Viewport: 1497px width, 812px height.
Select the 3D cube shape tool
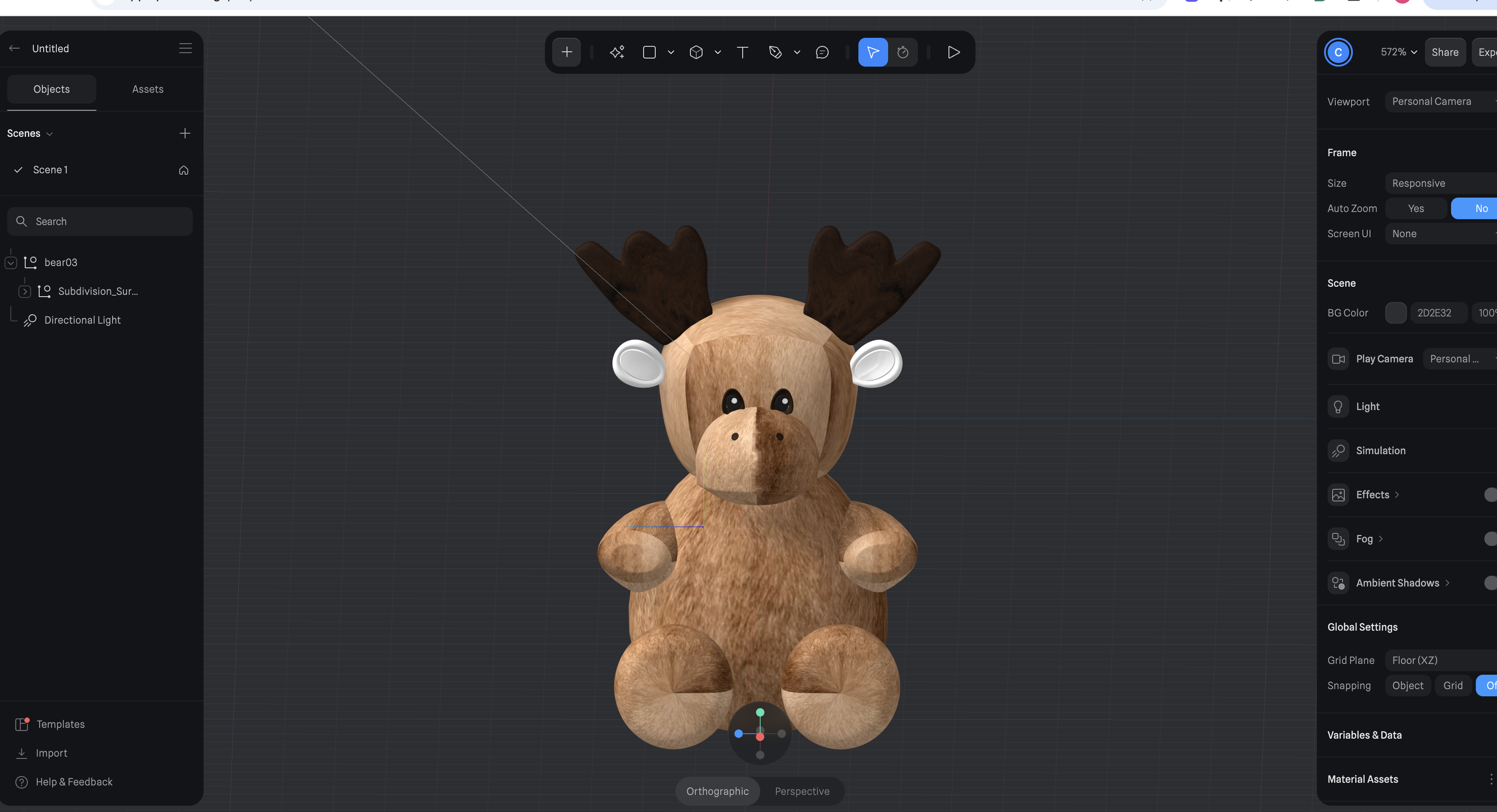pyautogui.click(x=696, y=52)
